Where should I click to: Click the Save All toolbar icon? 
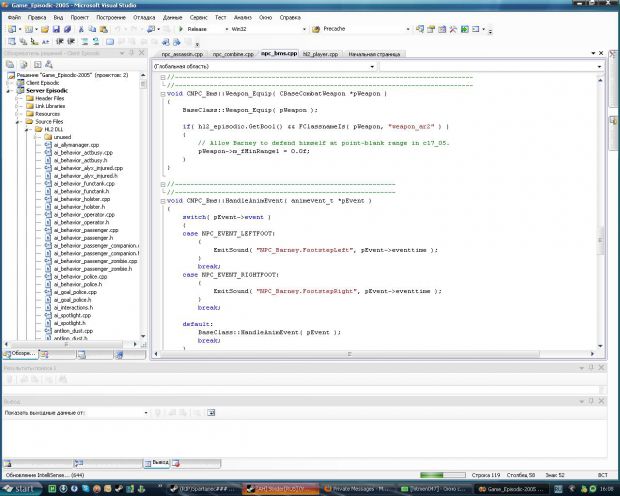click(68, 29)
